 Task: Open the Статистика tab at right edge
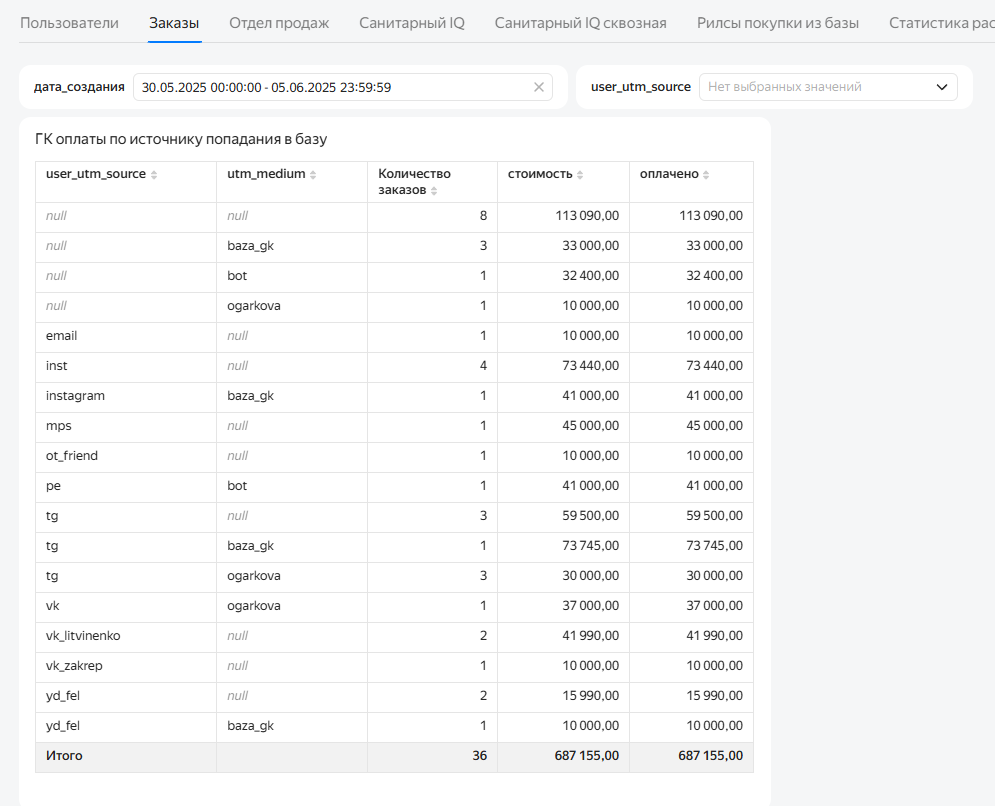pyautogui.click(x=942, y=23)
